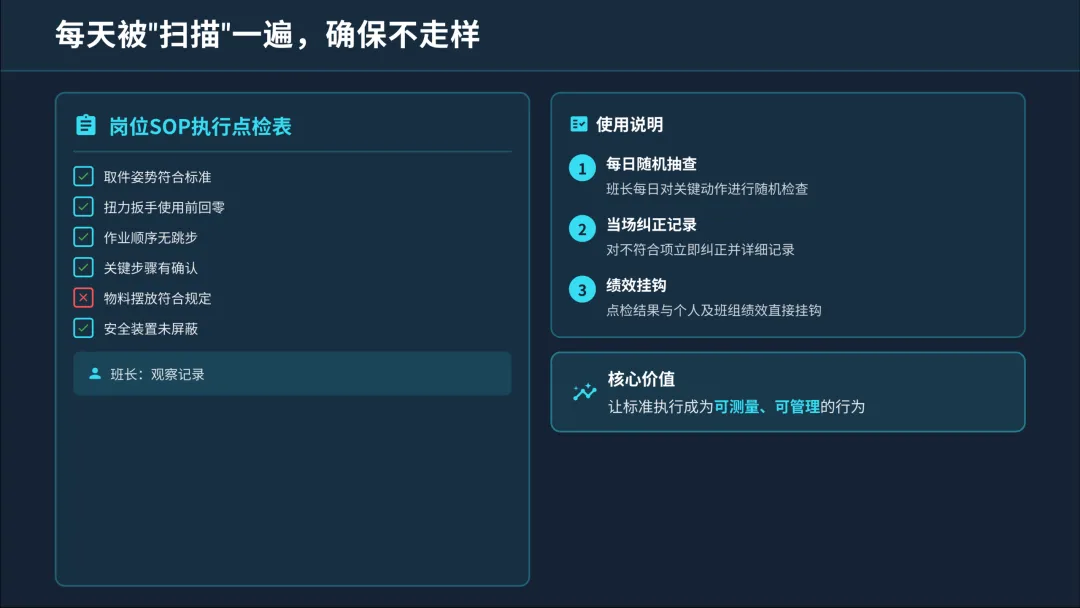Click the highlighted 可测量 text
Viewport: 1080px width, 608px height.
click(736, 406)
